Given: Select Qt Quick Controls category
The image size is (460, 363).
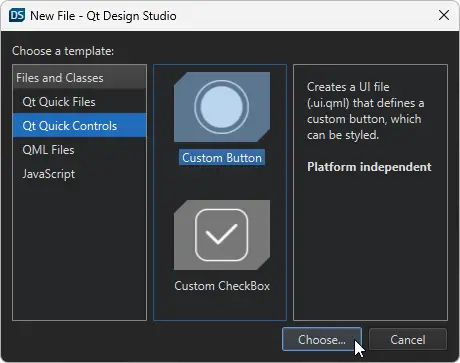Looking at the screenshot, I should (x=79, y=126).
